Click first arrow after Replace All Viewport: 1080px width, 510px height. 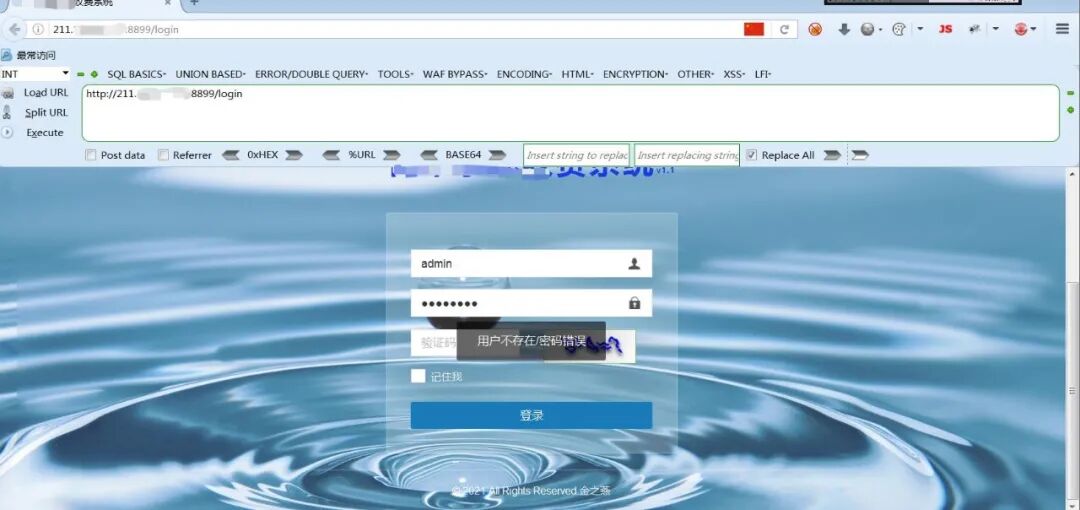click(x=832, y=155)
